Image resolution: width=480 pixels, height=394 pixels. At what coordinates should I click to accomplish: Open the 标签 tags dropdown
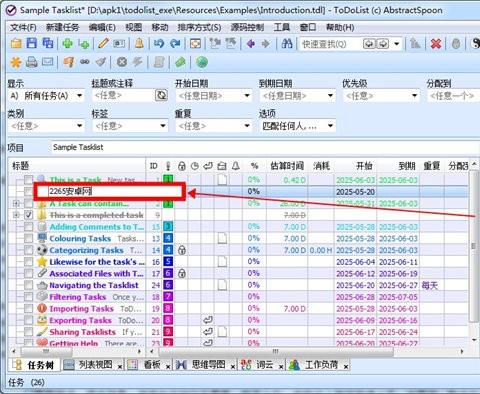163,126
